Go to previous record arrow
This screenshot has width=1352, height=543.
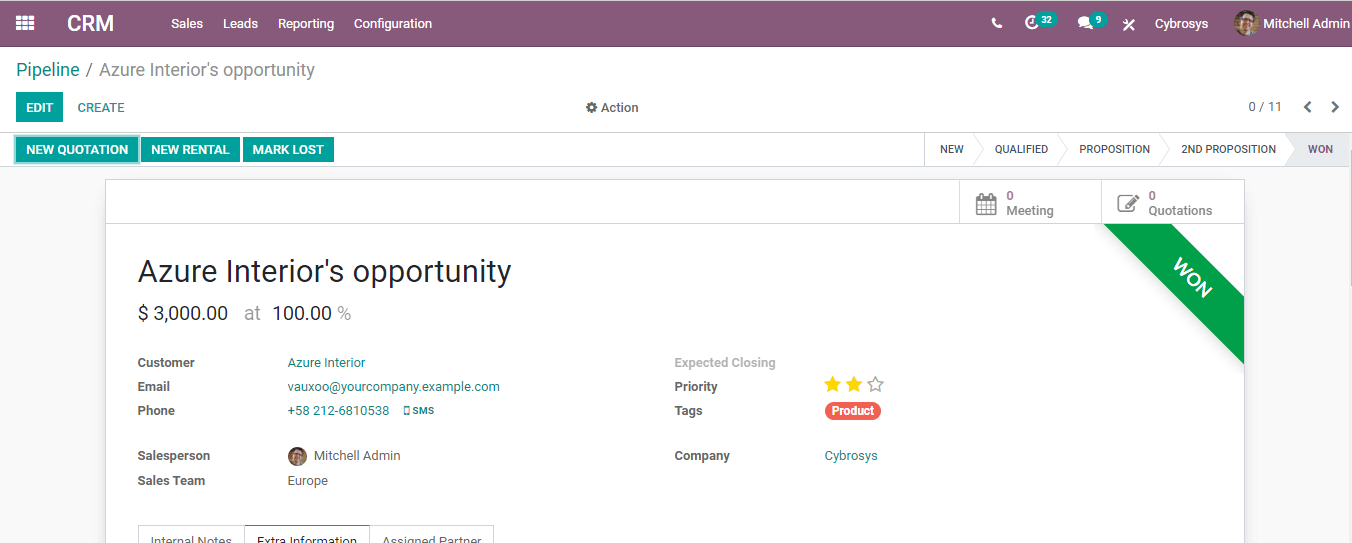click(1307, 107)
